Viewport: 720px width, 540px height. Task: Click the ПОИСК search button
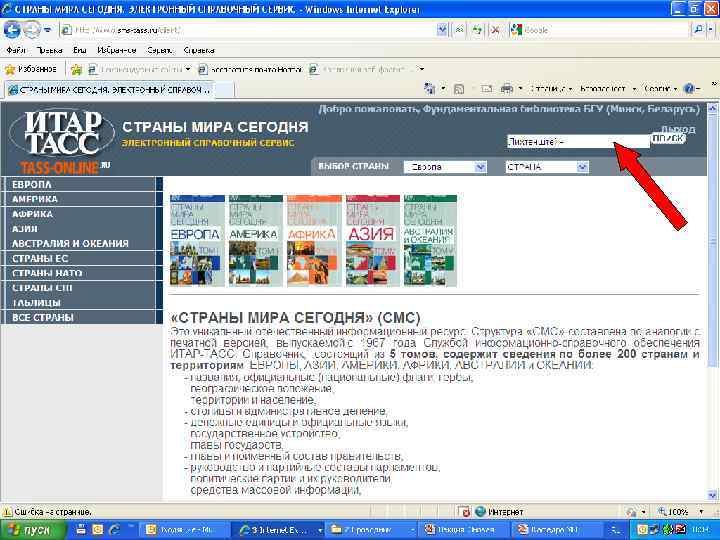(x=668, y=138)
